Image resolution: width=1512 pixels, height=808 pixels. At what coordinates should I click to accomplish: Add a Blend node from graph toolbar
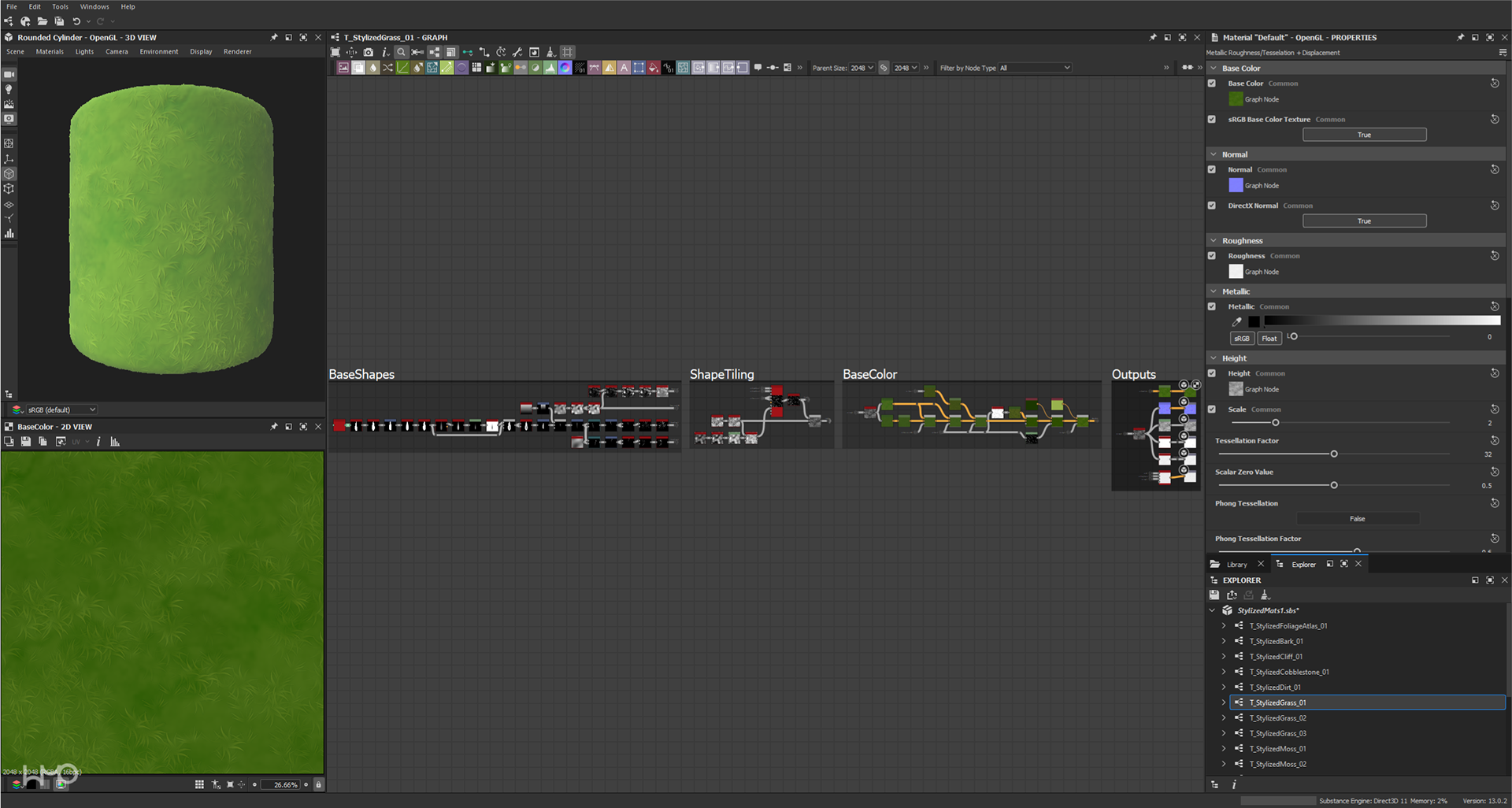coord(358,68)
